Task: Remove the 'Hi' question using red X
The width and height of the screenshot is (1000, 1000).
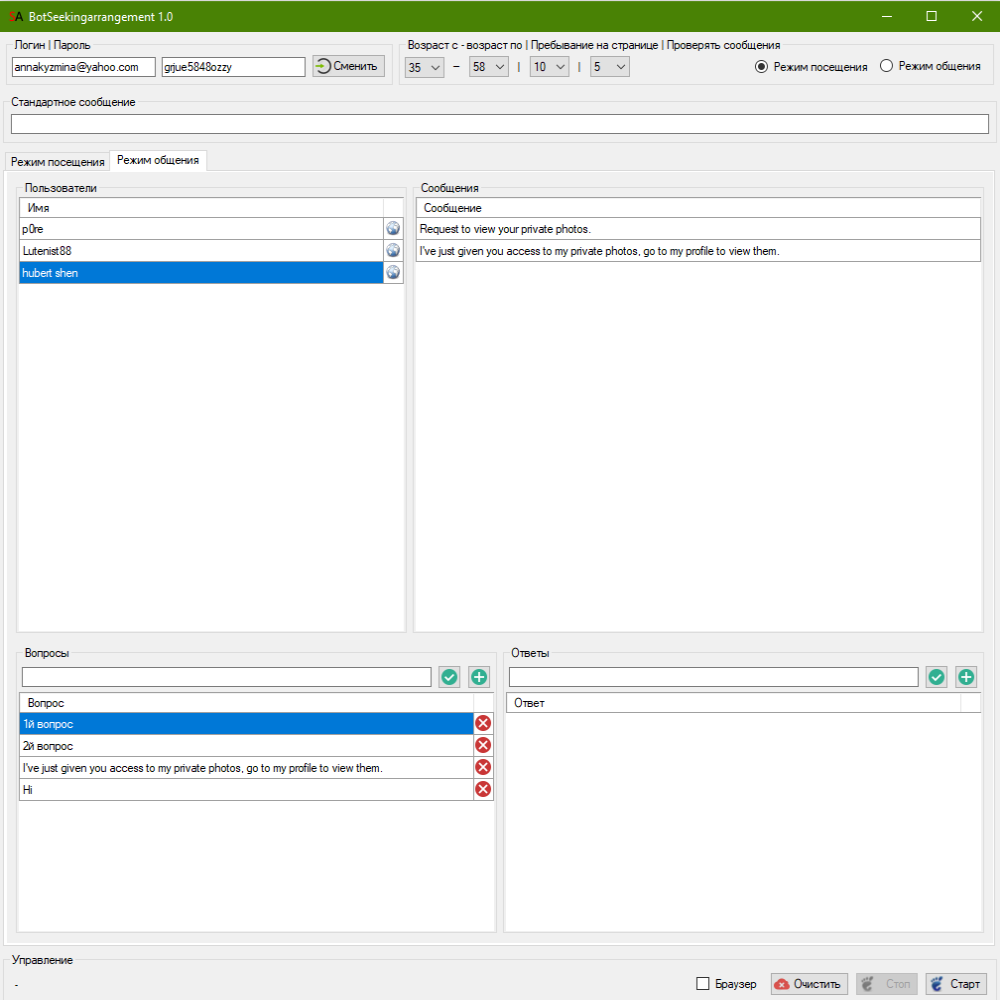Action: (x=483, y=789)
